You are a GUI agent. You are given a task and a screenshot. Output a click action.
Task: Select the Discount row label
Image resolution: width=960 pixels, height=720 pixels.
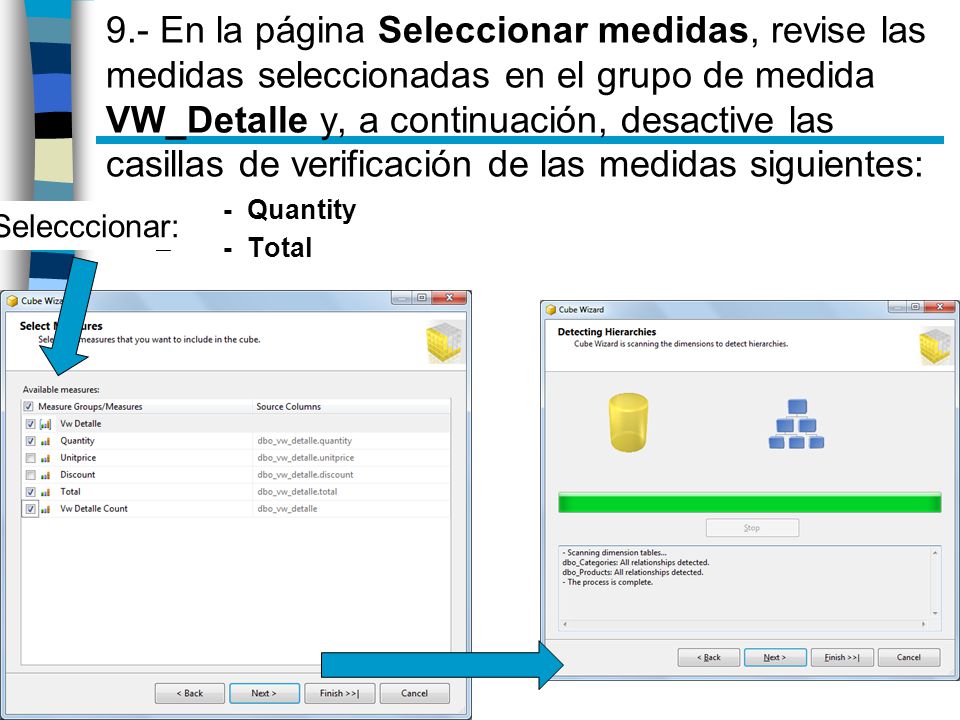(x=78, y=475)
